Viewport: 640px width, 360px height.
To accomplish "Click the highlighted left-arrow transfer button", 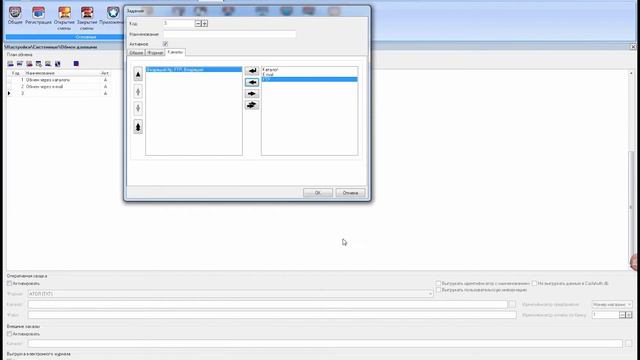I will pos(252,82).
